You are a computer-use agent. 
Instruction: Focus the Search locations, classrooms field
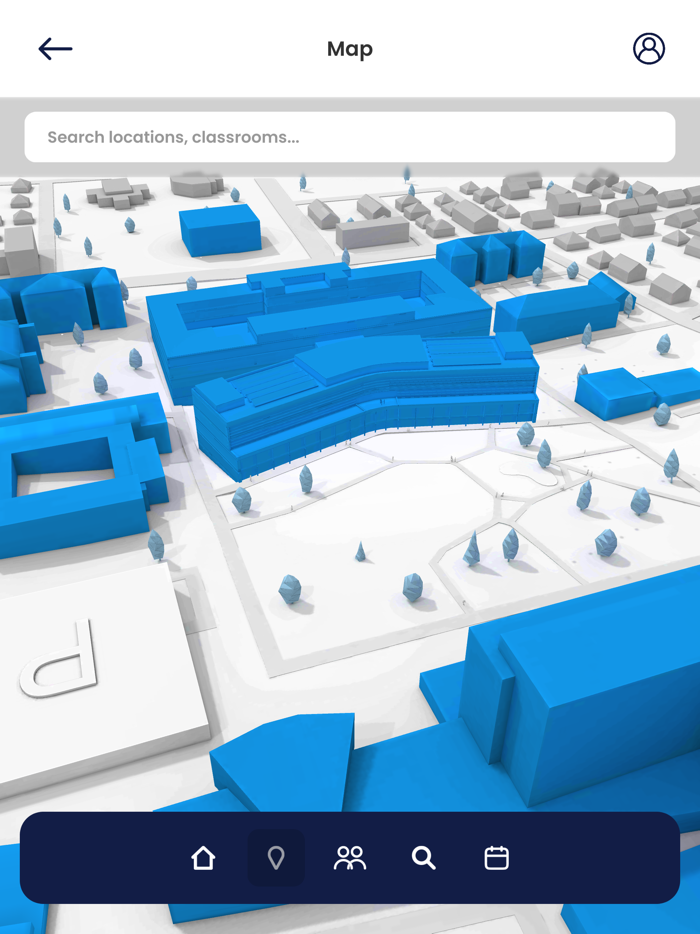pos(350,137)
